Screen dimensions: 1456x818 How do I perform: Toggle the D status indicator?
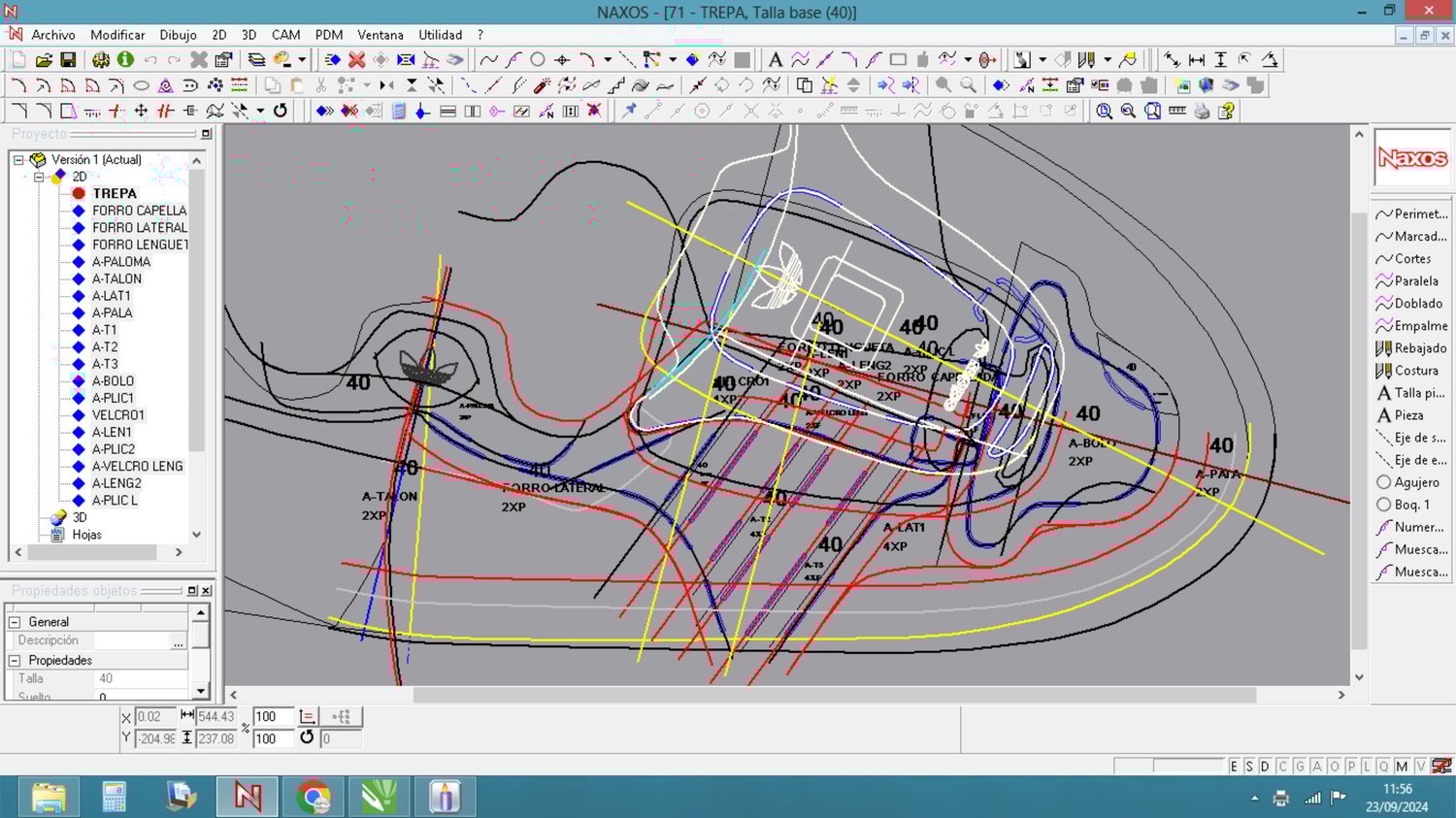[1265, 767]
